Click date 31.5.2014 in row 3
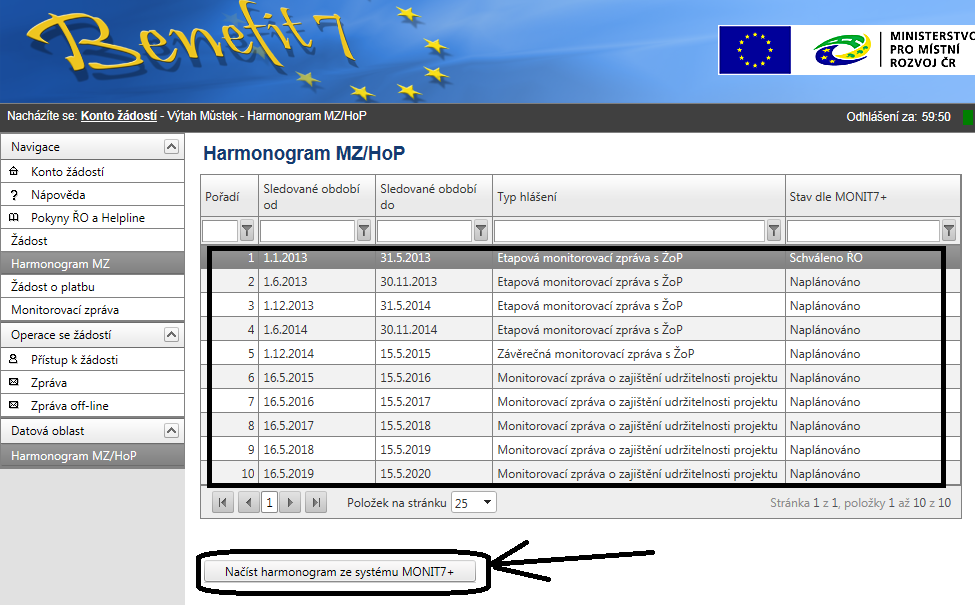975x605 pixels. tap(405, 306)
